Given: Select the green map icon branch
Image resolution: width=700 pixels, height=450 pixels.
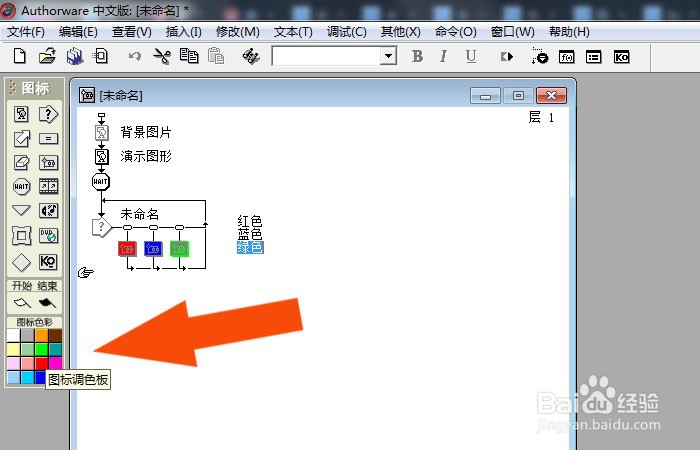Looking at the screenshot, I should click(179, 249).
